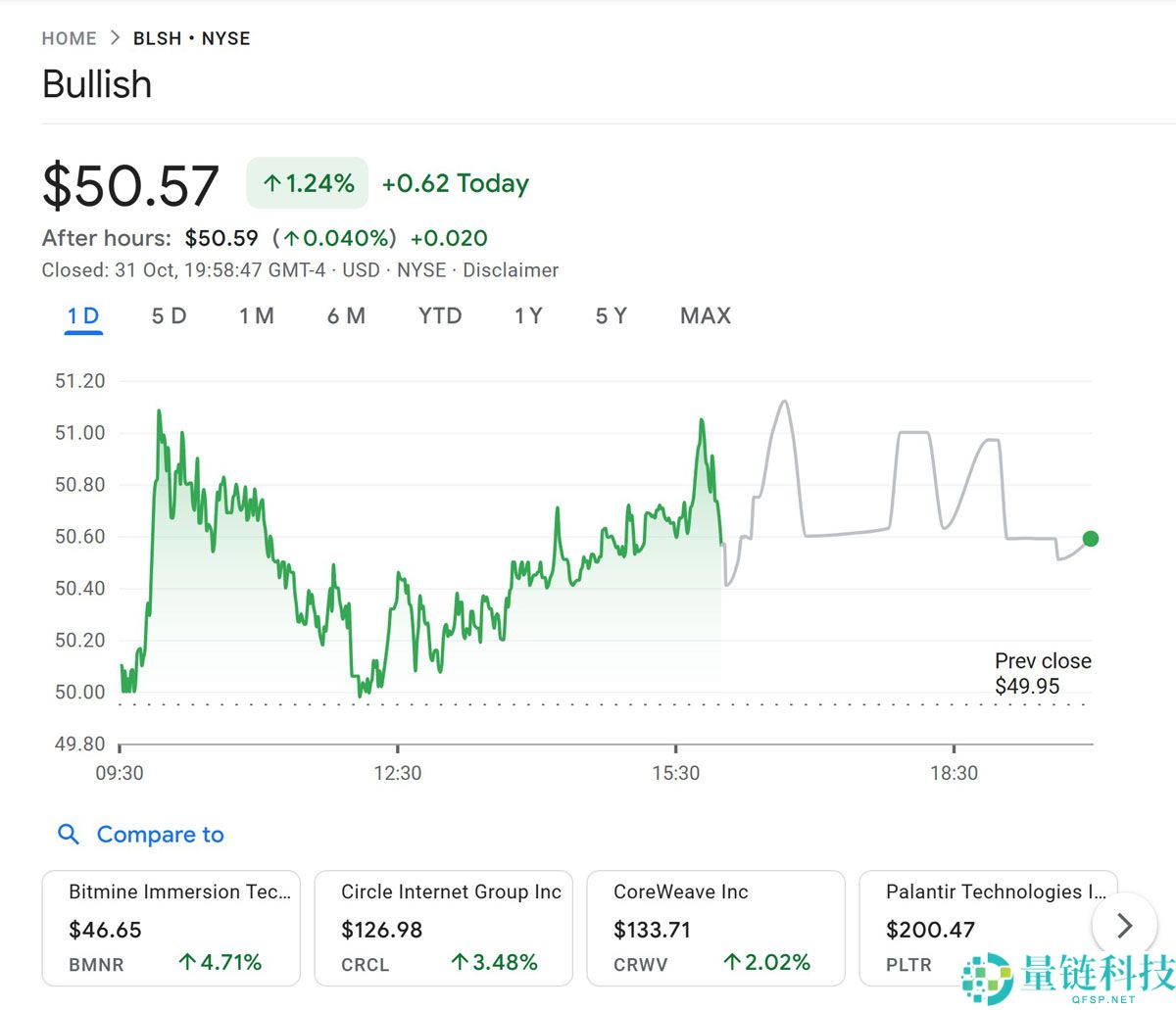Open the BLSH • NYSE breadcrumb
Screen dimensions: 1176x1010
tap(192, 38)
